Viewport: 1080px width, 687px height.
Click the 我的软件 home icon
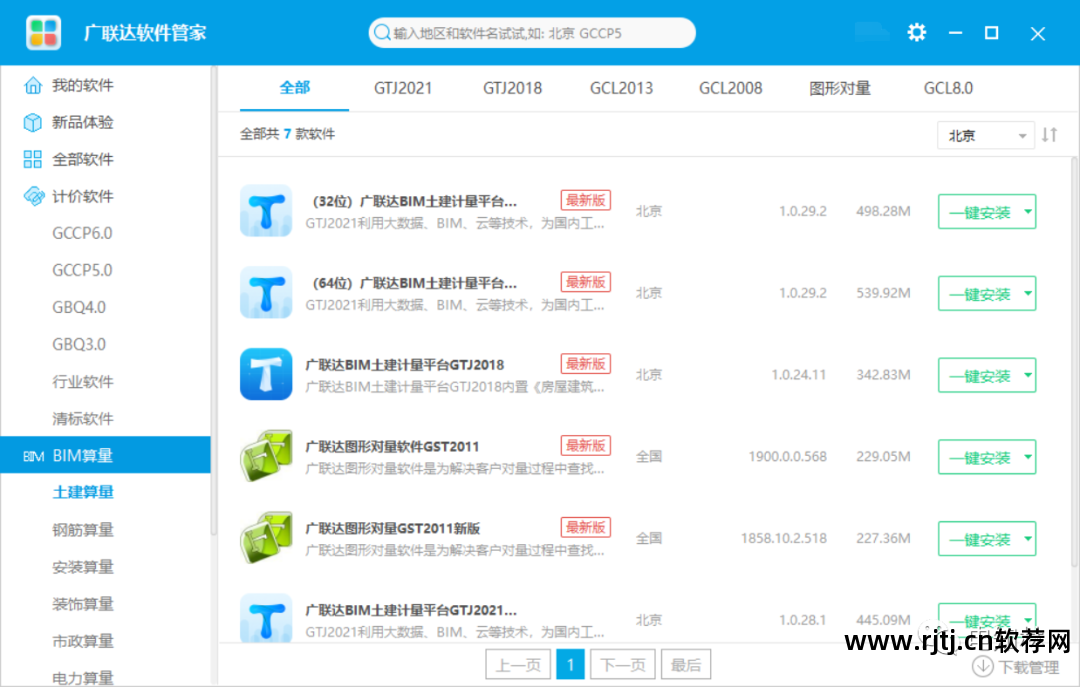(x=32, y=85)
